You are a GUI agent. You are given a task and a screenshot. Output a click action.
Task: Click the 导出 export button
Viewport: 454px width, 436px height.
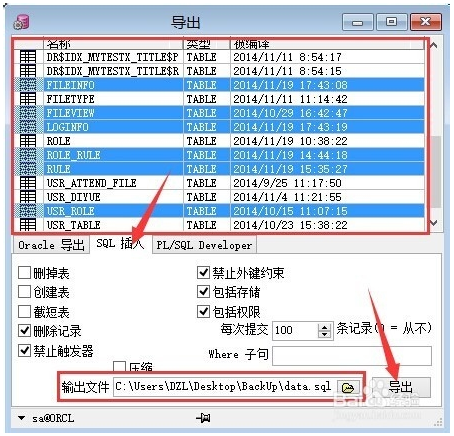coord(401,387)
